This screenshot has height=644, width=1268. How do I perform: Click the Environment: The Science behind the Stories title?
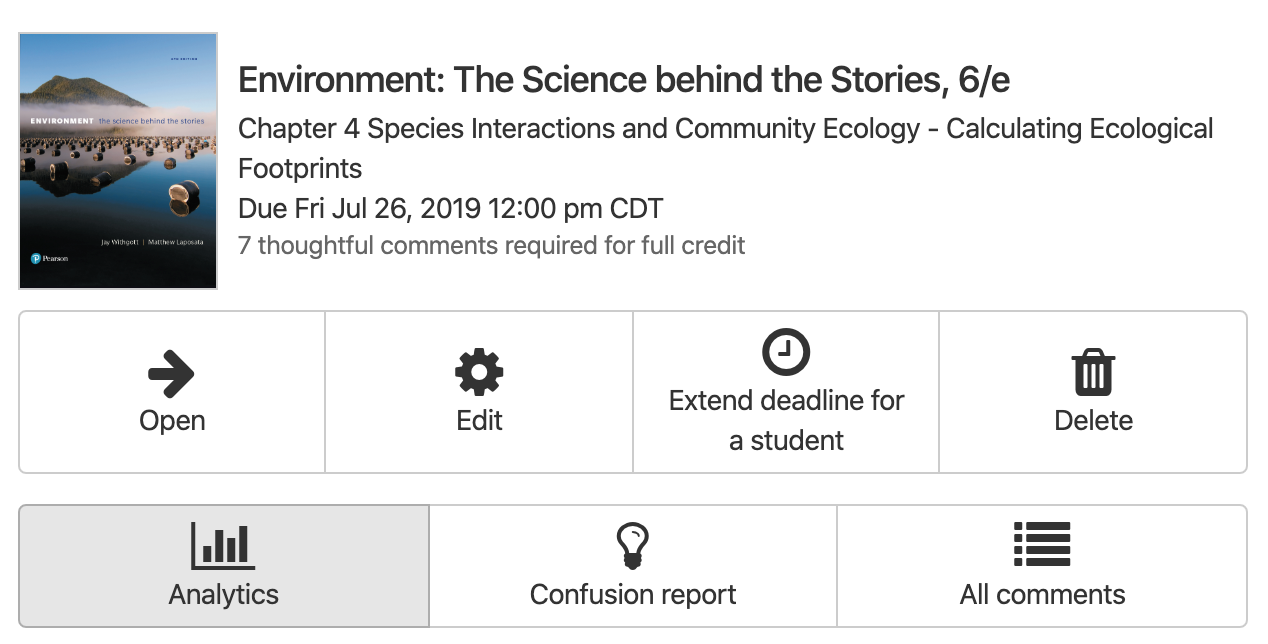[624, 80]
